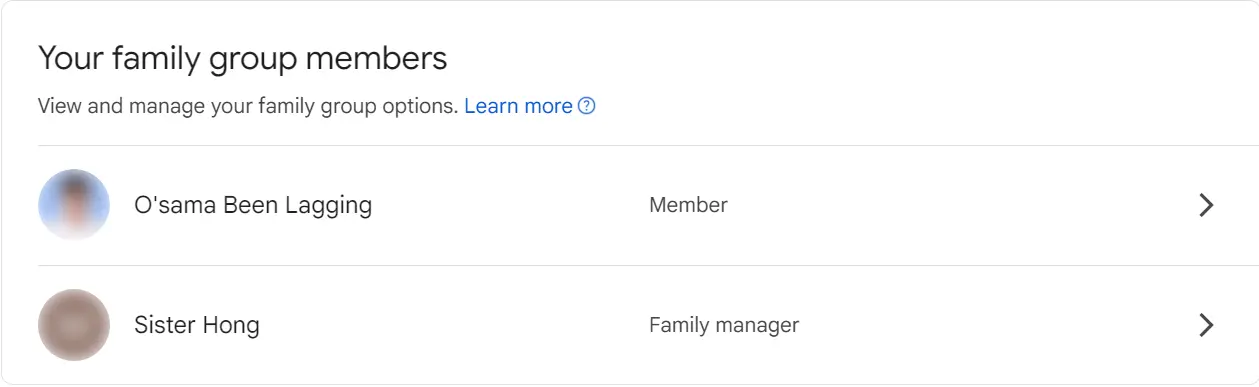
Task: Open the Member-role person's row
Action: 629,205
